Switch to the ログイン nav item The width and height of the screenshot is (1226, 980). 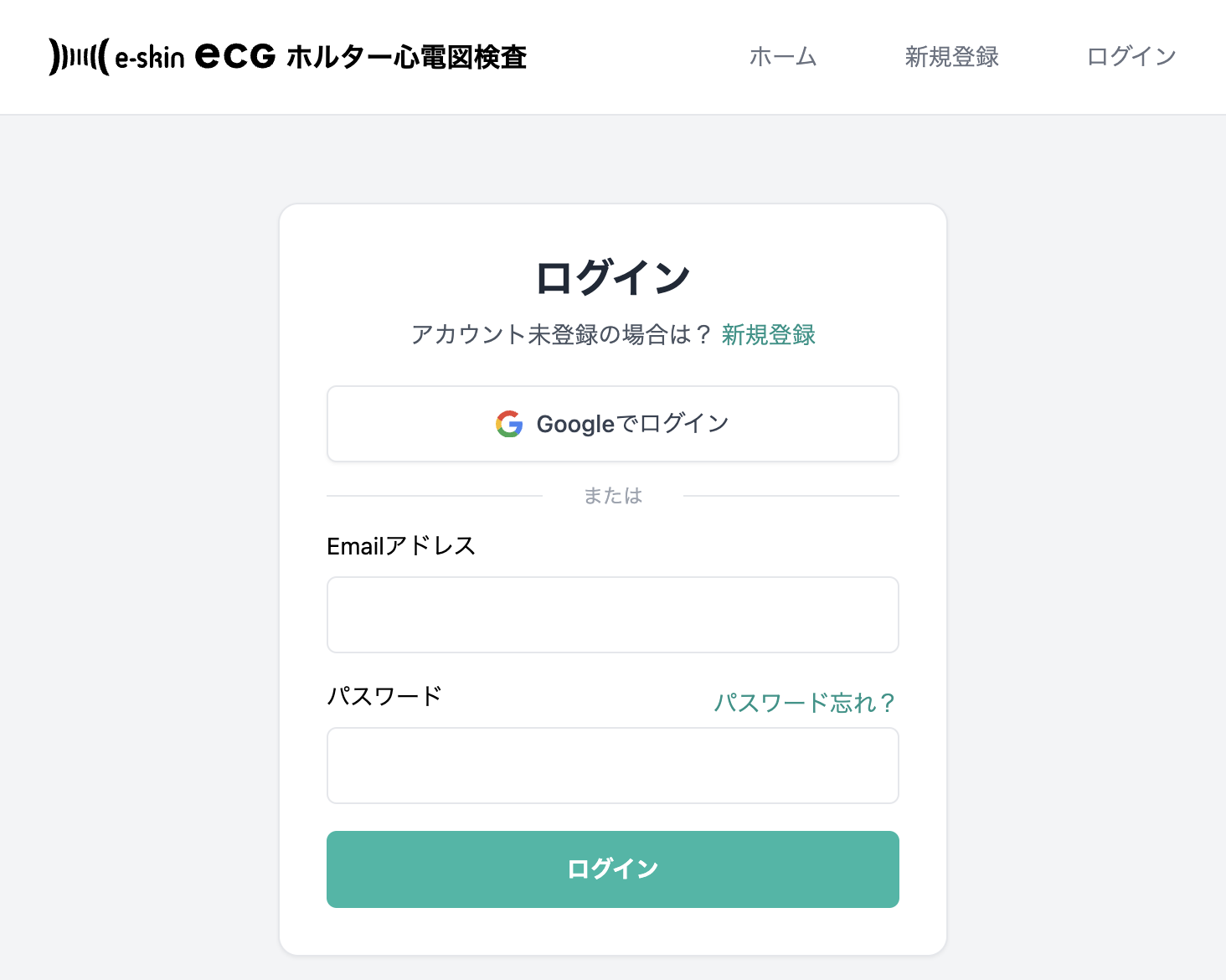coord(1131,56)
